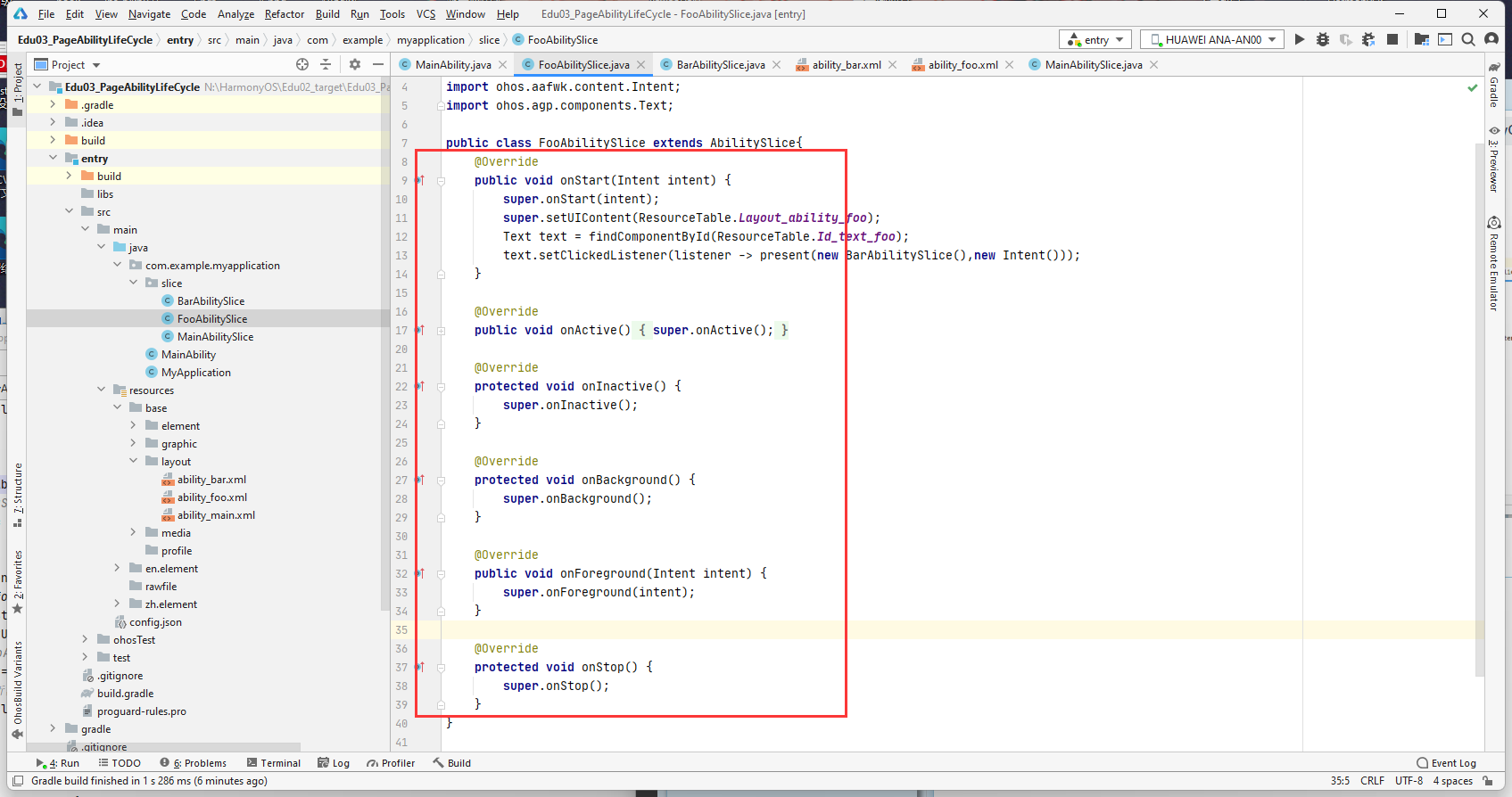Close the BarAbilitySlice.java tab

776,65
